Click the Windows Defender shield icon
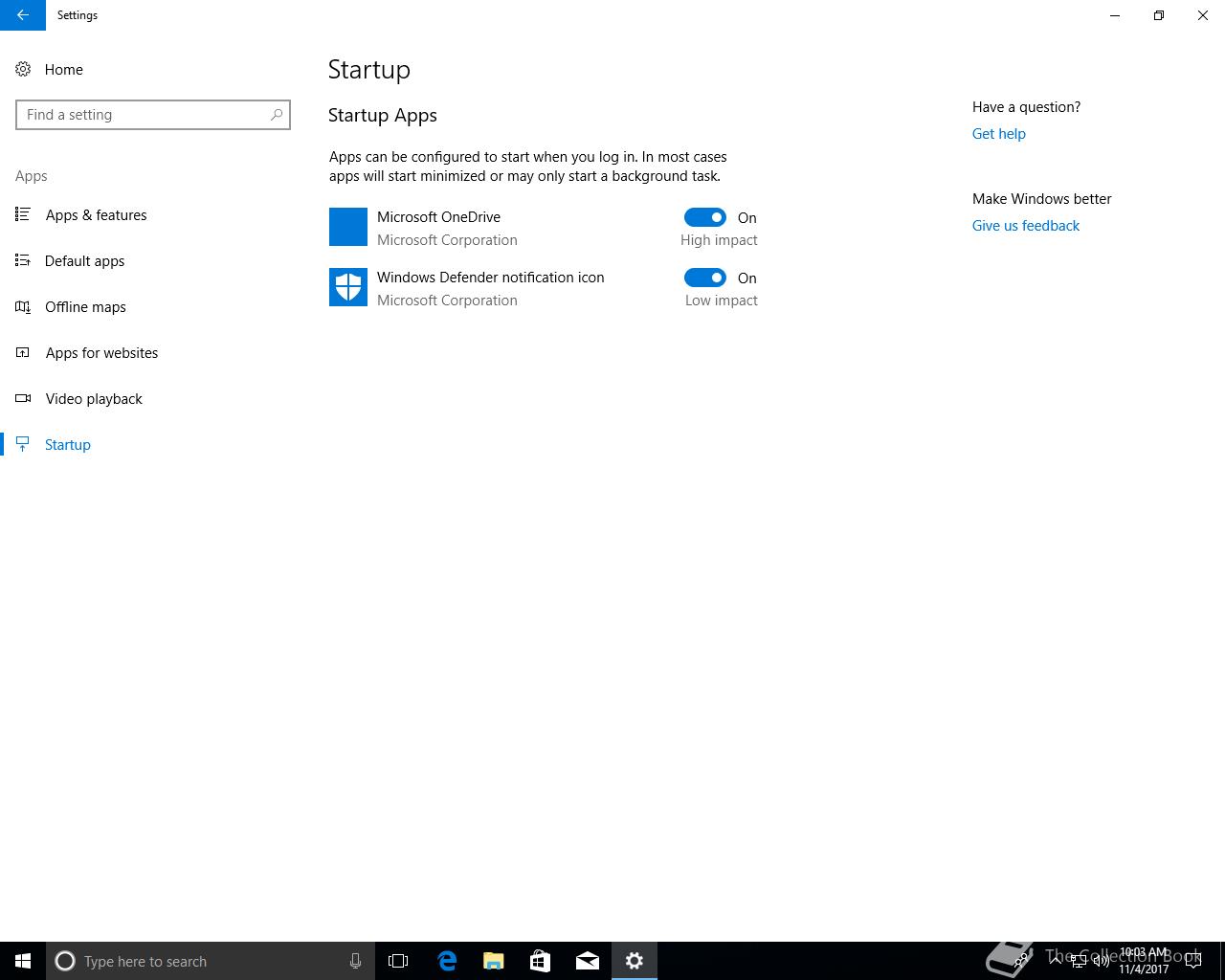Viewport: 1225px width, 980px height. coord(348,287)
